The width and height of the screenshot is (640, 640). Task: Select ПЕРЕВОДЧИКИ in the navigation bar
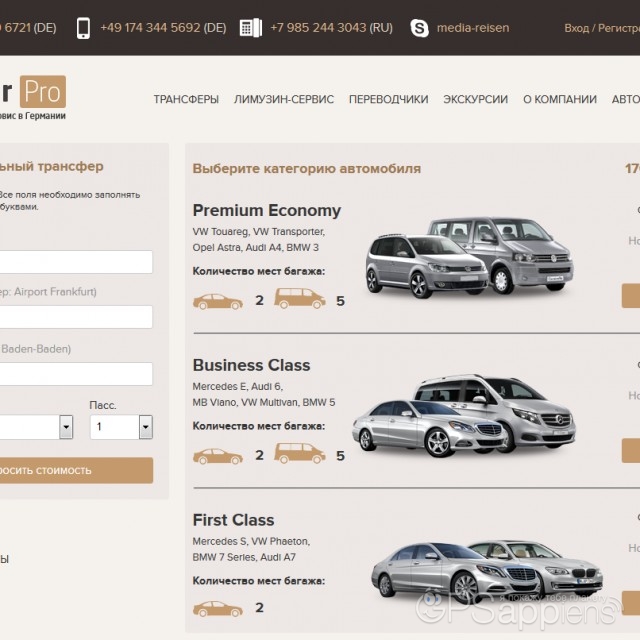tap(388, 99)
